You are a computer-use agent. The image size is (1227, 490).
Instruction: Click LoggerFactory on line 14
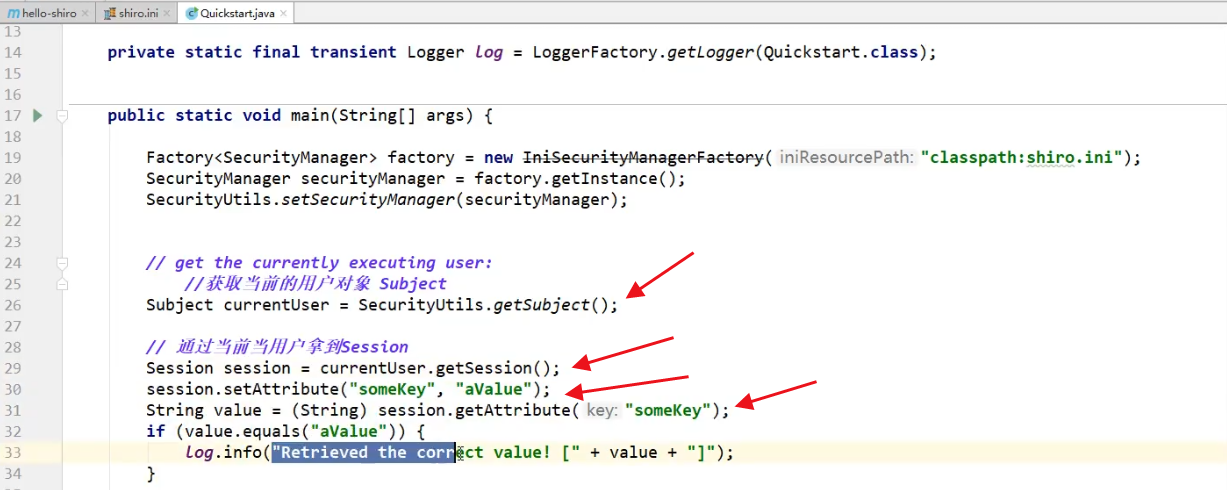coord(595,52)
